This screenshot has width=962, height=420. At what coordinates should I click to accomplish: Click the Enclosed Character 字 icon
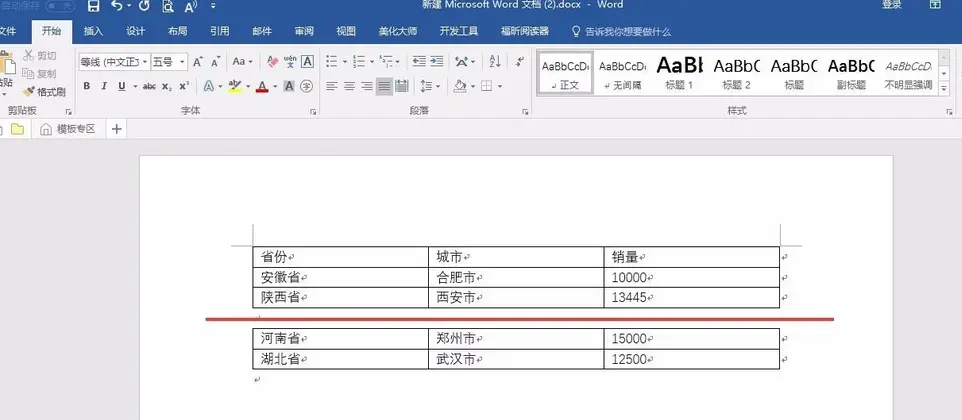[x=307, y=86]
